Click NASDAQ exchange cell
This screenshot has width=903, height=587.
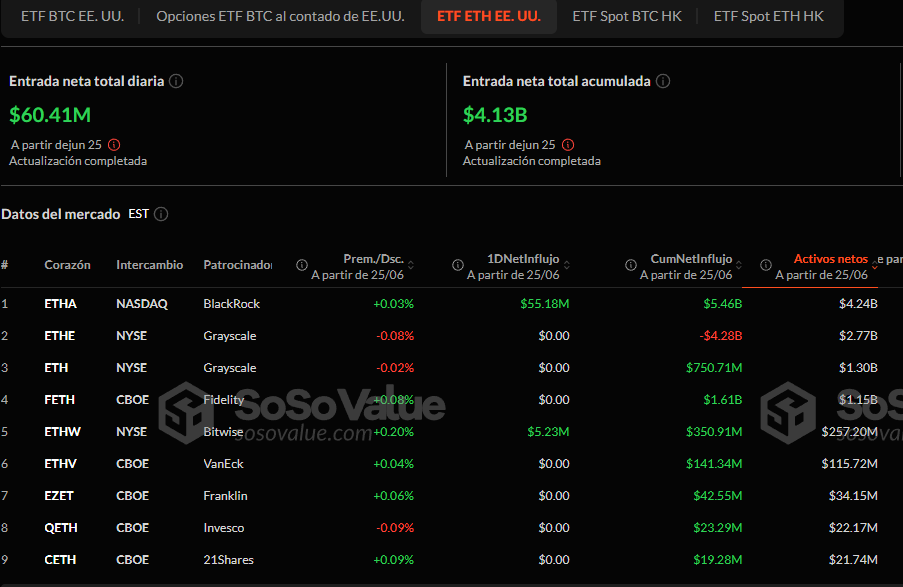142,304
